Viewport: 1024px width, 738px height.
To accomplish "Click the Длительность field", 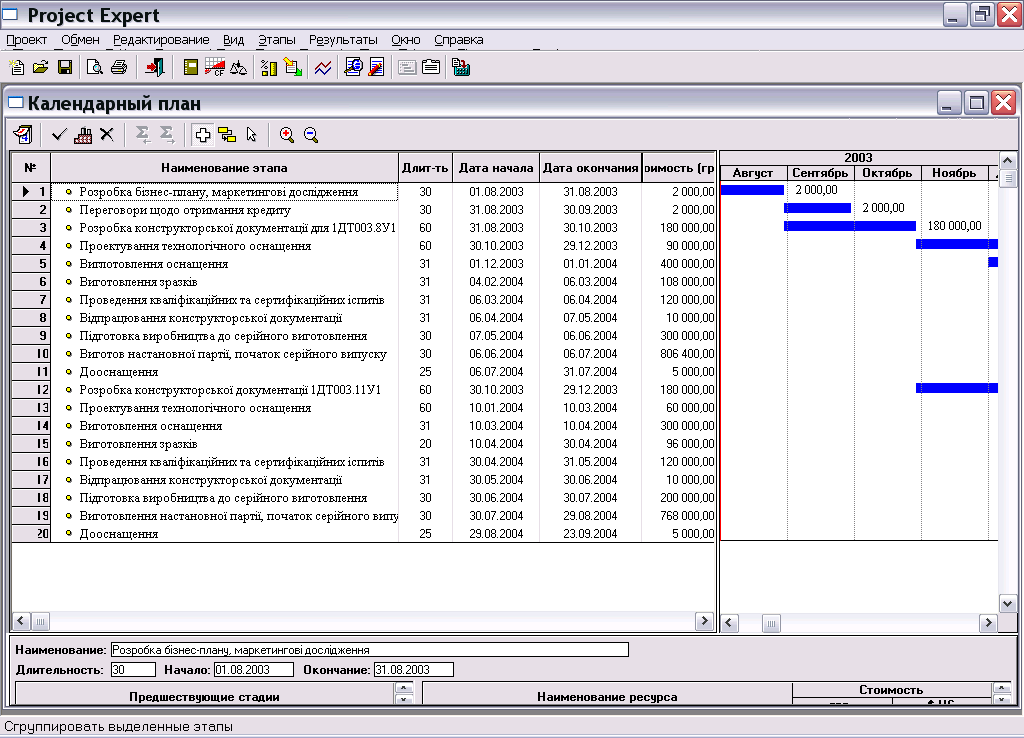I will 133,670.
